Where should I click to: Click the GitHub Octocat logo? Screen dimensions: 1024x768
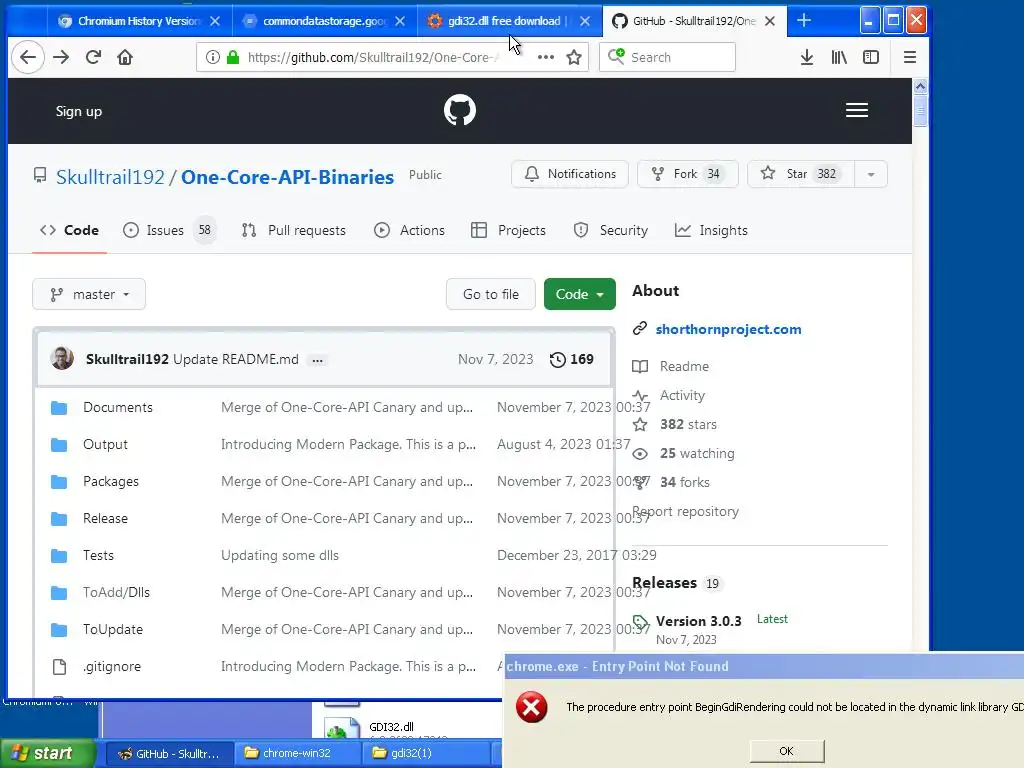[x=460, y=110]
